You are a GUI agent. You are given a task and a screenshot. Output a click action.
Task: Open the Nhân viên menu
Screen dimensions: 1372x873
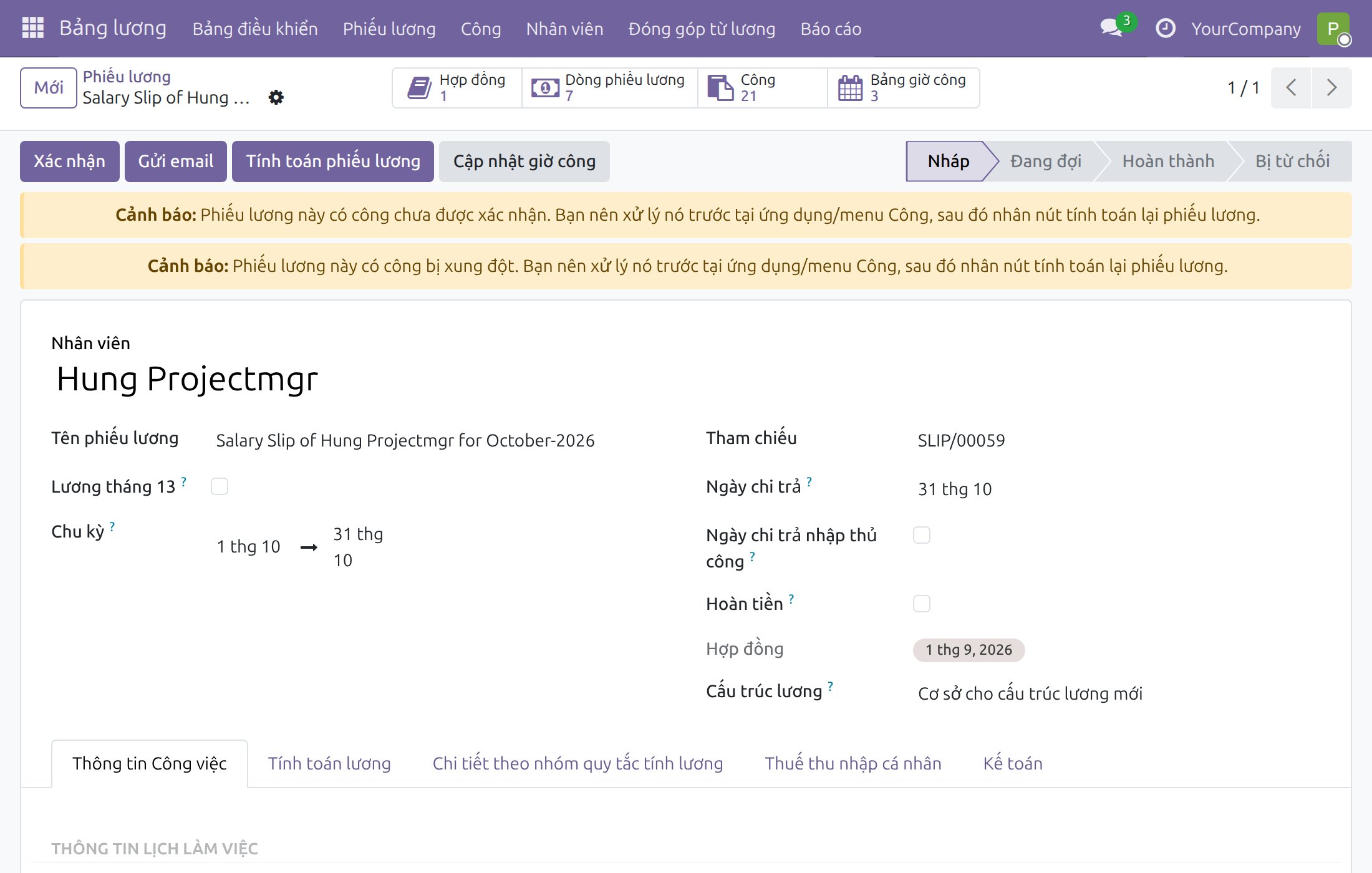click(564, 29)
